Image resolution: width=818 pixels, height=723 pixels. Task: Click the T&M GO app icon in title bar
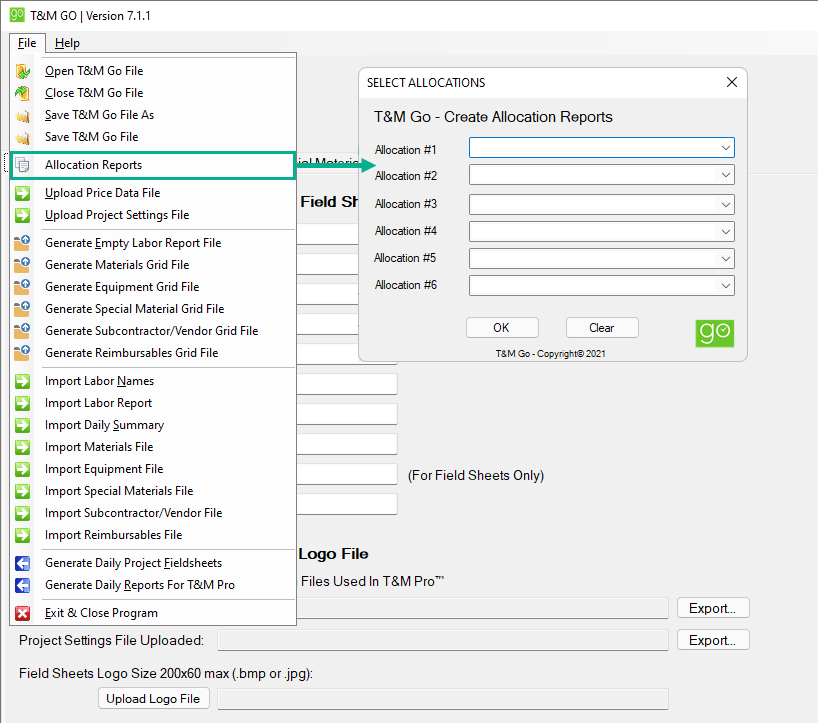click(17, 15)
